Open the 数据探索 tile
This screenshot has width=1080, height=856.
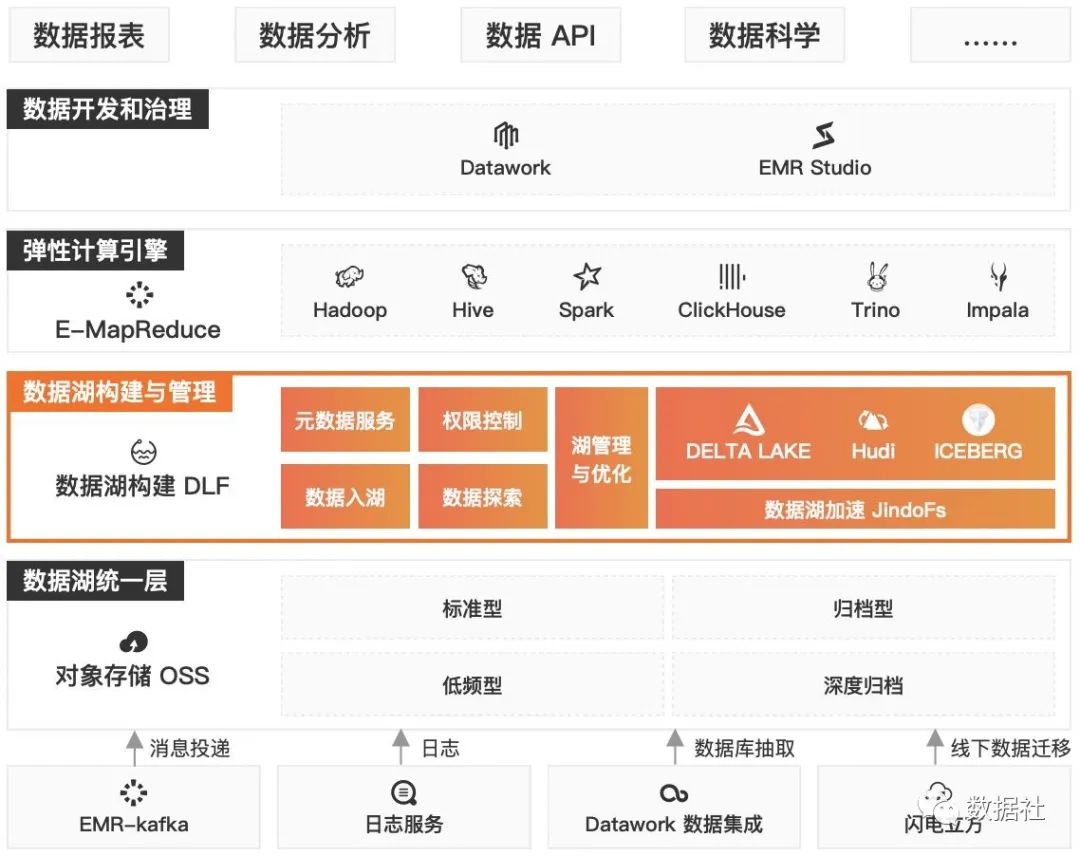(483, 497)
